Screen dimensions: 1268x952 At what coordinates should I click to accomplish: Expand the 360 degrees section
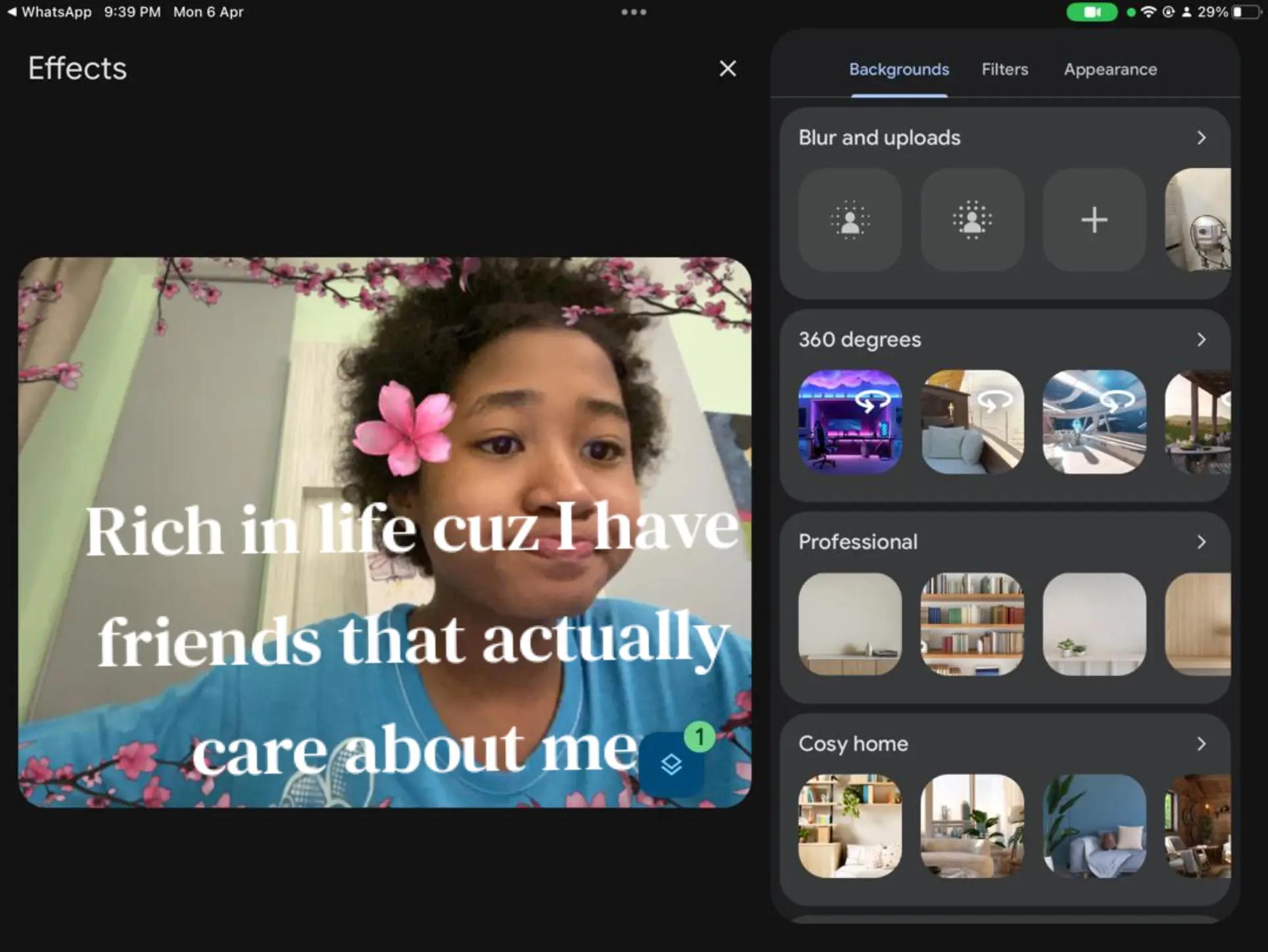point(1201,339)
